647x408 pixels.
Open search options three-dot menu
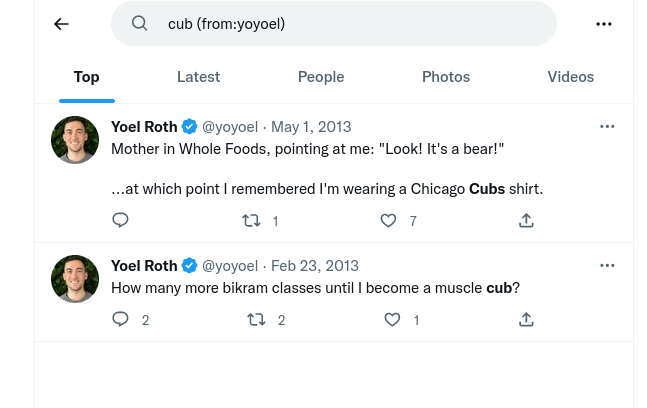(604, 24)
